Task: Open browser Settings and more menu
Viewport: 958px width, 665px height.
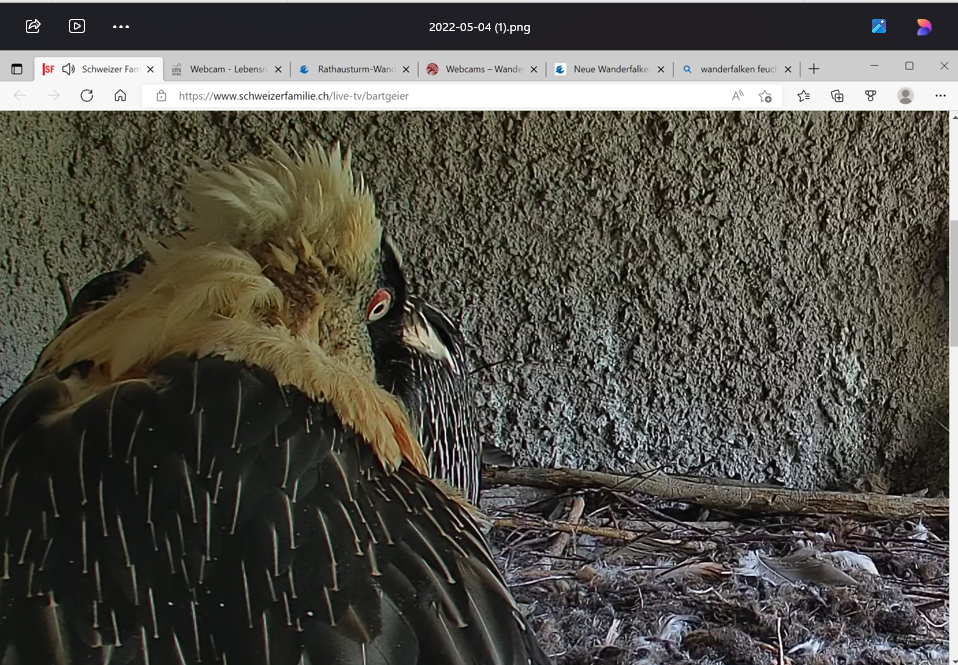Action: 940,96
